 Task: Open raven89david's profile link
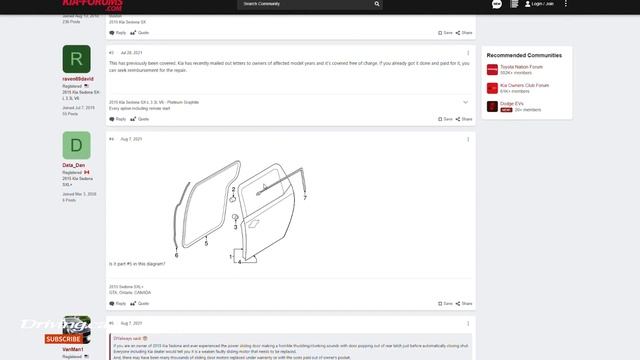coord(78,79)
